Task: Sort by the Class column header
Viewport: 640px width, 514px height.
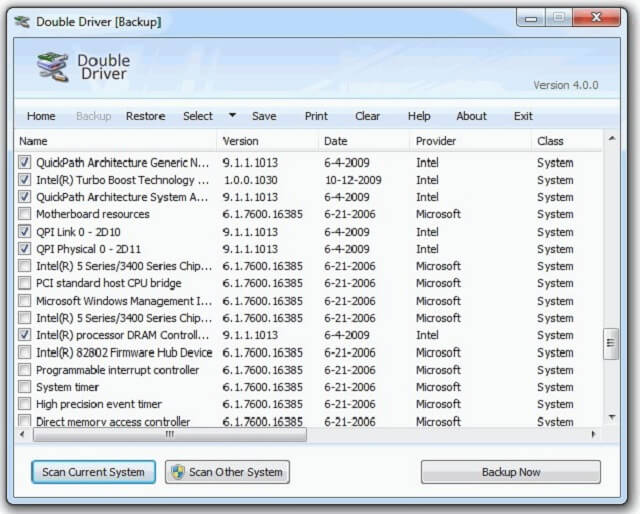Action: 567,141
